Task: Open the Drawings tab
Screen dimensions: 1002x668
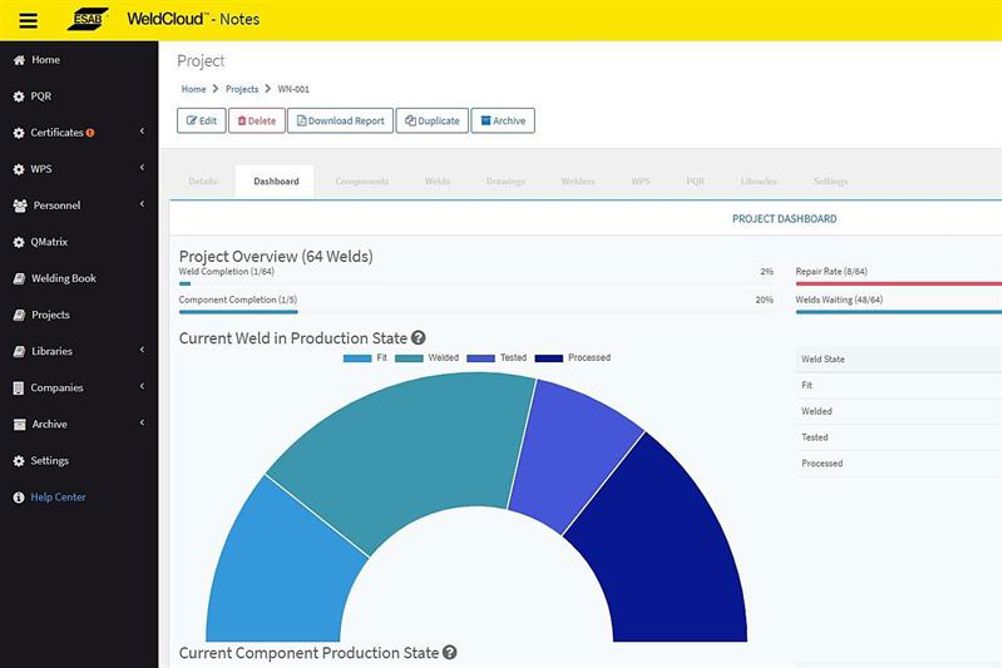Action: [x=505, y=182]
